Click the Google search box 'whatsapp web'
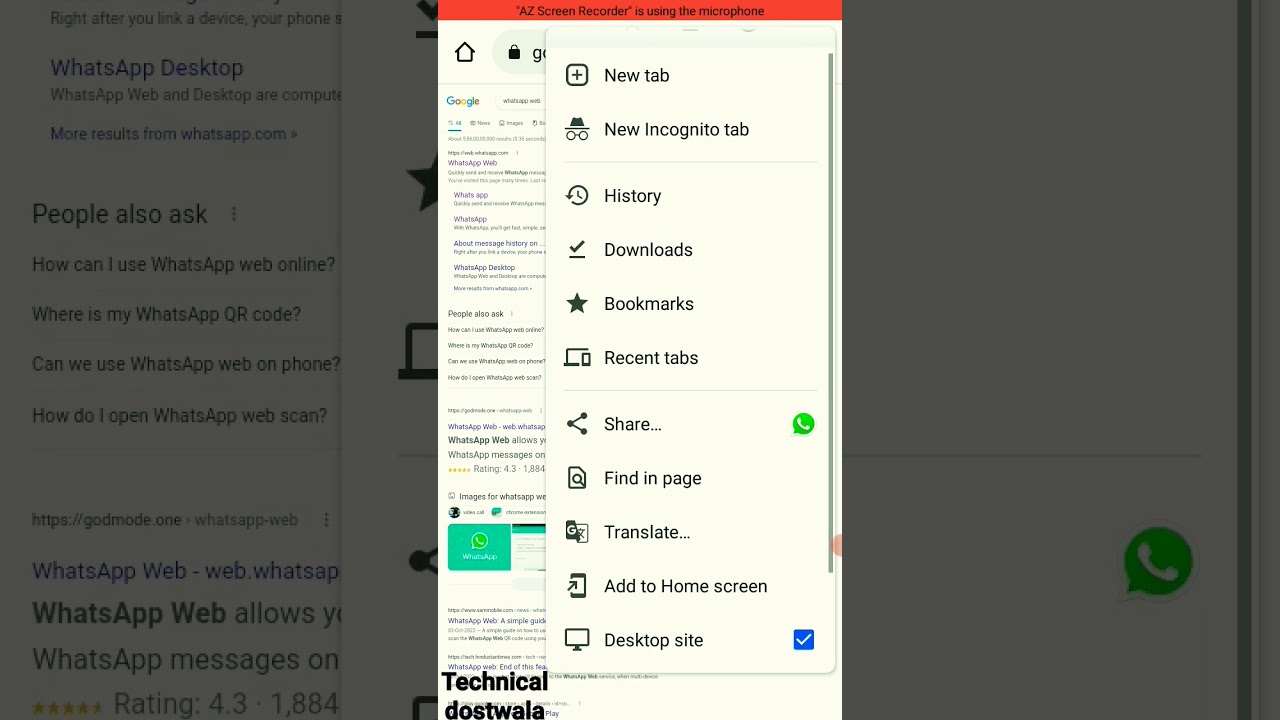1280x720 pixels. [x=520, y=101]
